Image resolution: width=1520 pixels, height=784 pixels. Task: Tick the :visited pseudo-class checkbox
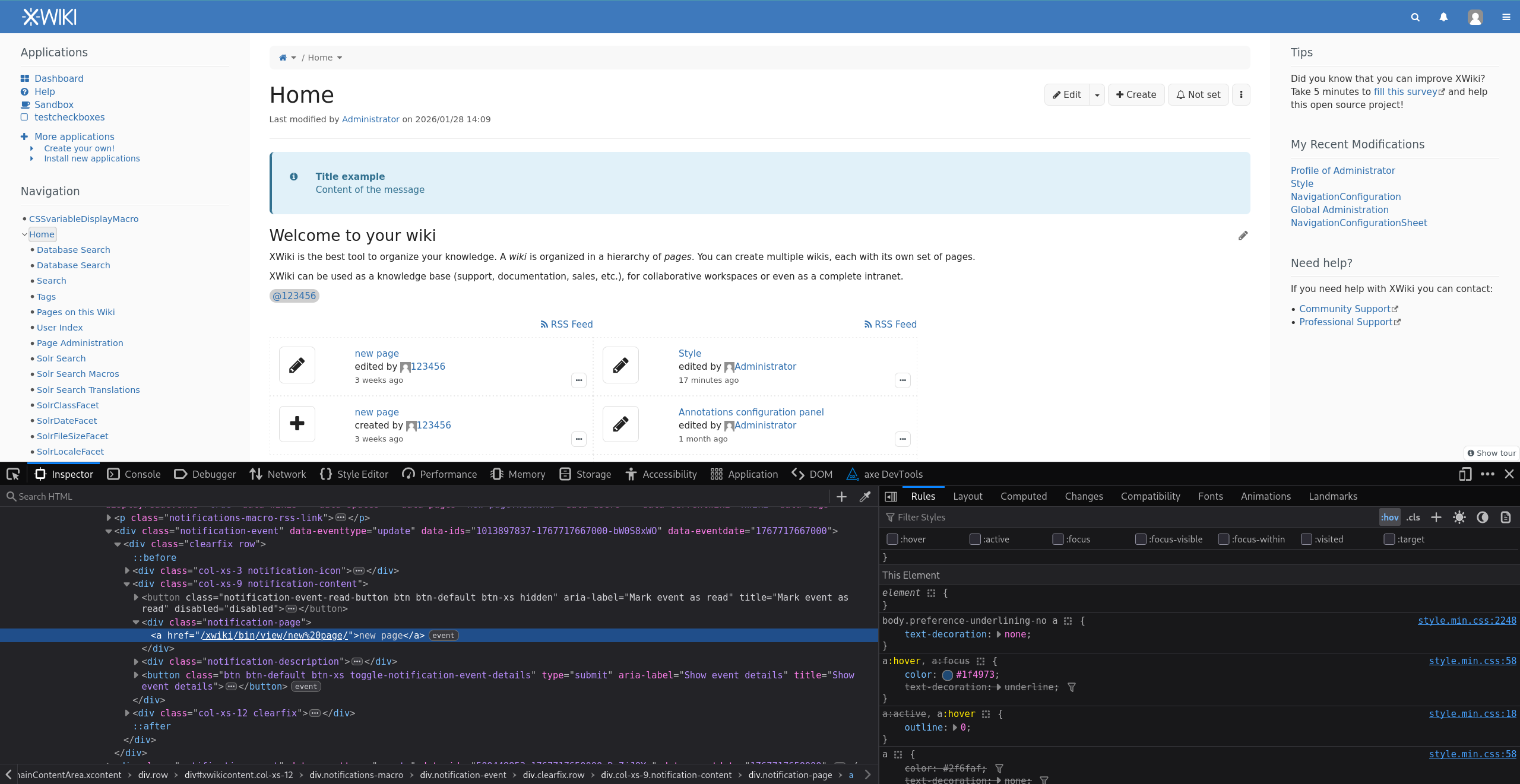[1306, 539]
